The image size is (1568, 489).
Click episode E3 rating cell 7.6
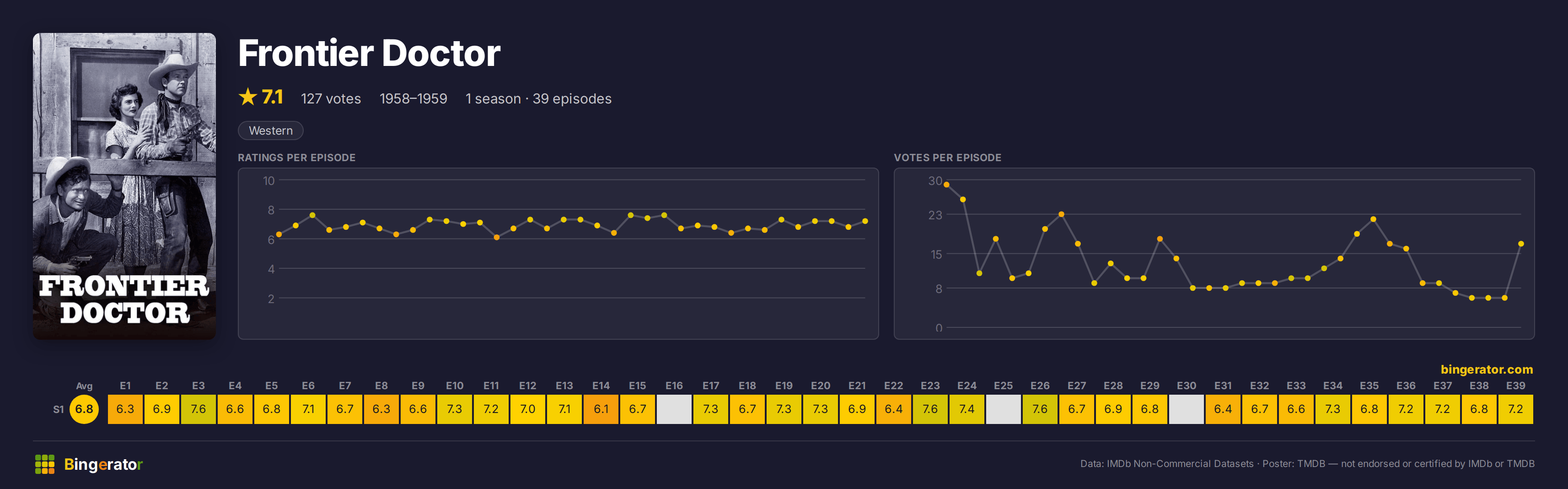click(x=199, y=408)
